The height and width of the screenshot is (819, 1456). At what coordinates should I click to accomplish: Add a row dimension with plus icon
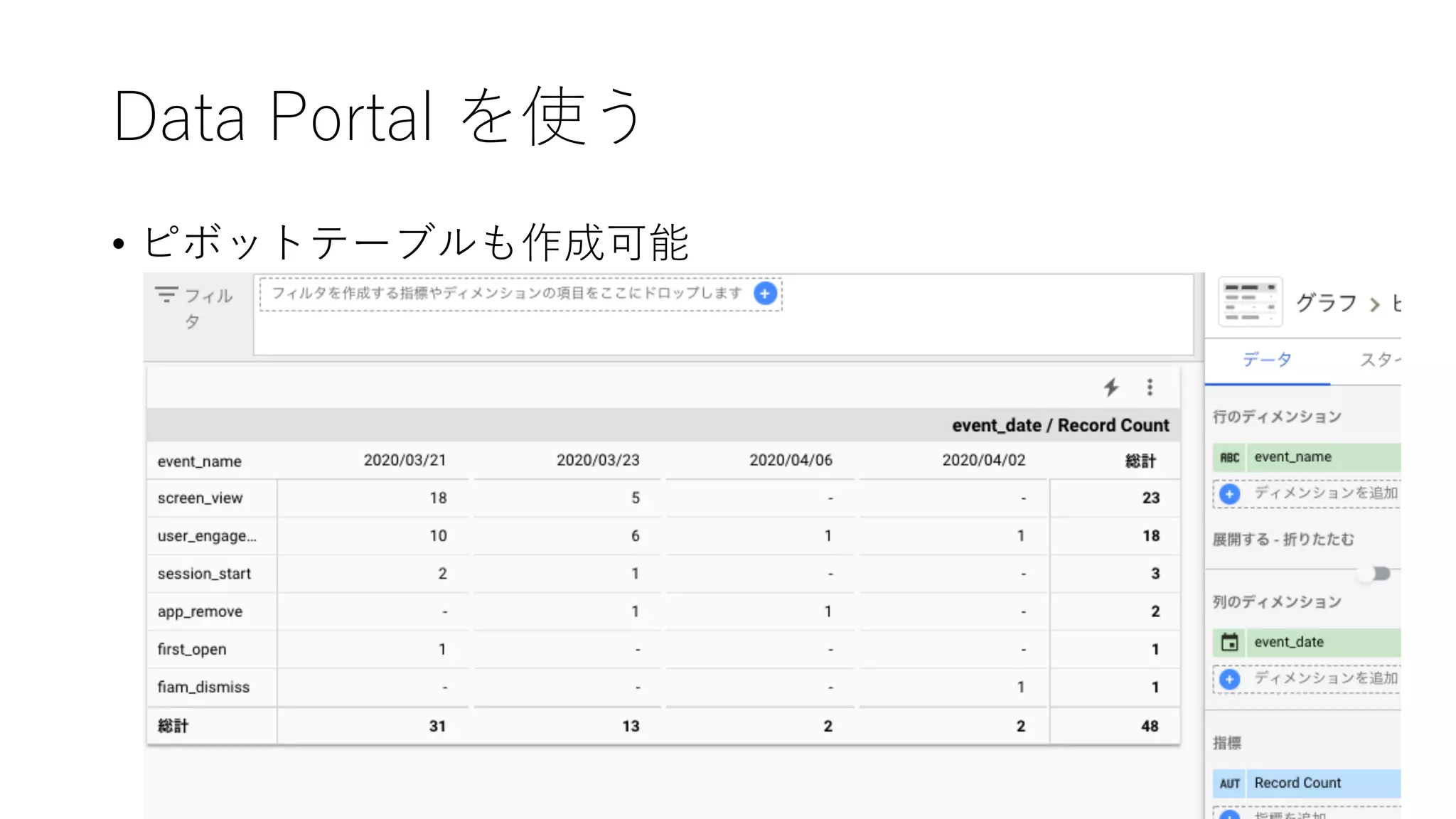click(x=1229, y=493)
